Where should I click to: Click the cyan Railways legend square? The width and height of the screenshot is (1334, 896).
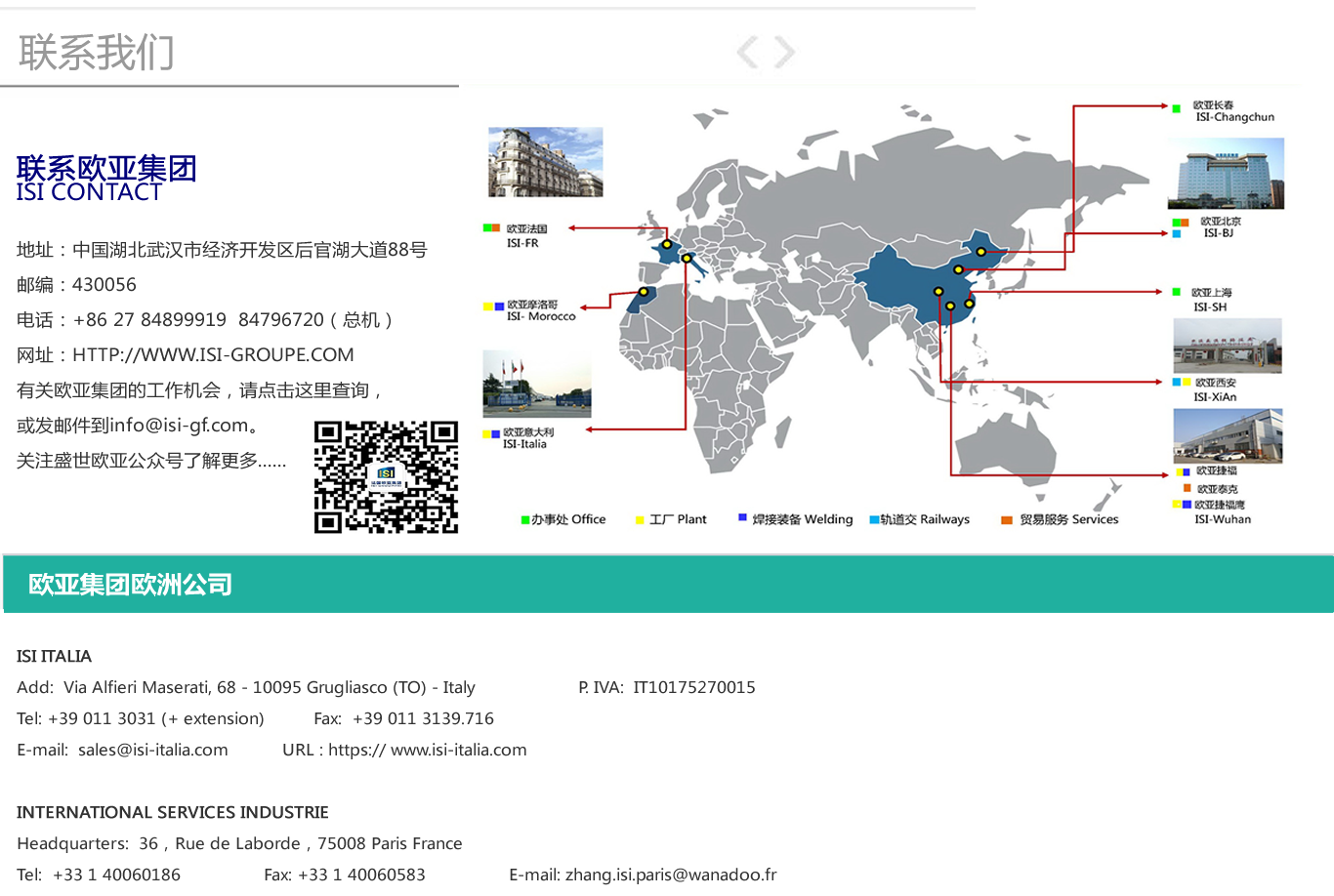874,520
